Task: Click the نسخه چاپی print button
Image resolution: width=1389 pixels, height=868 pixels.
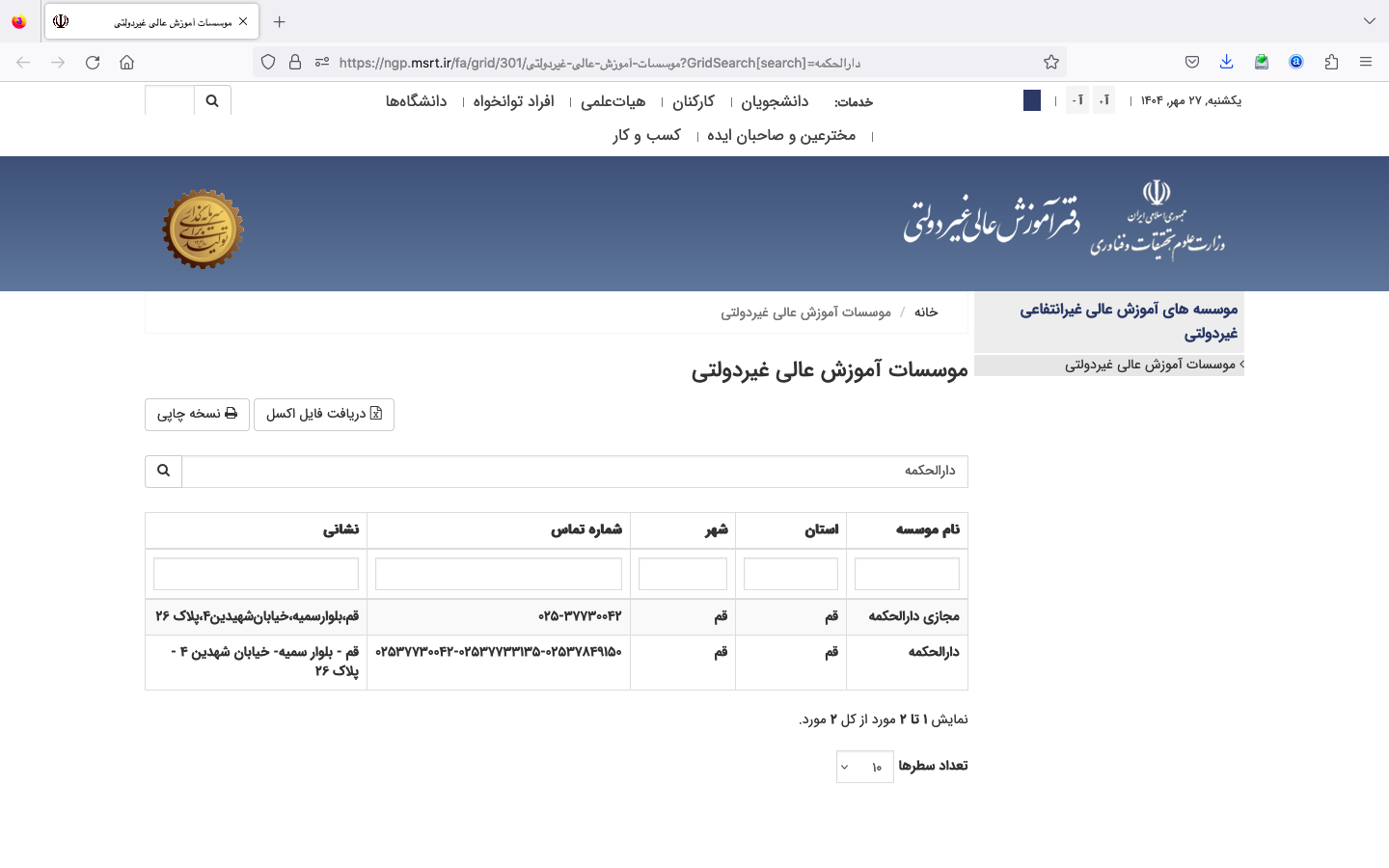Action: coord(197,414)
